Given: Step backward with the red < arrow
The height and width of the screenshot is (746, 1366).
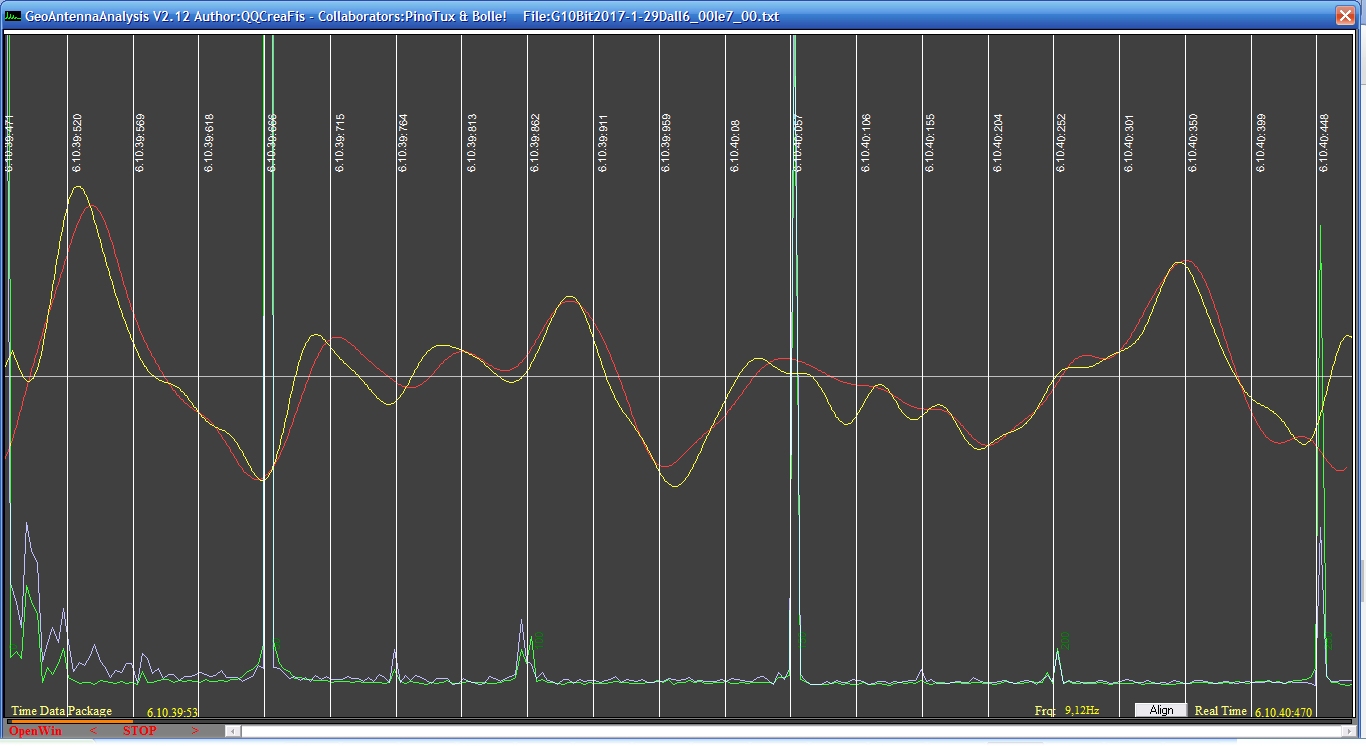Looking at the screenshot, I should tap(93, 731).
